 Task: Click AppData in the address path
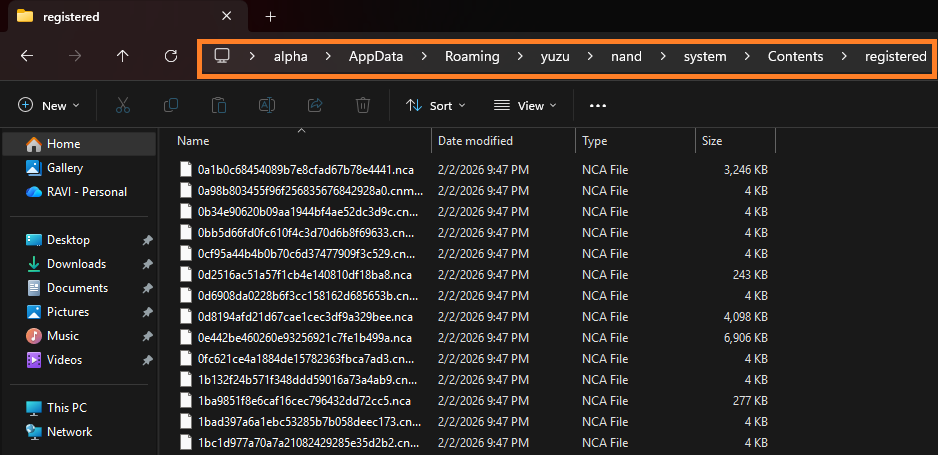(x=376, y=56)
